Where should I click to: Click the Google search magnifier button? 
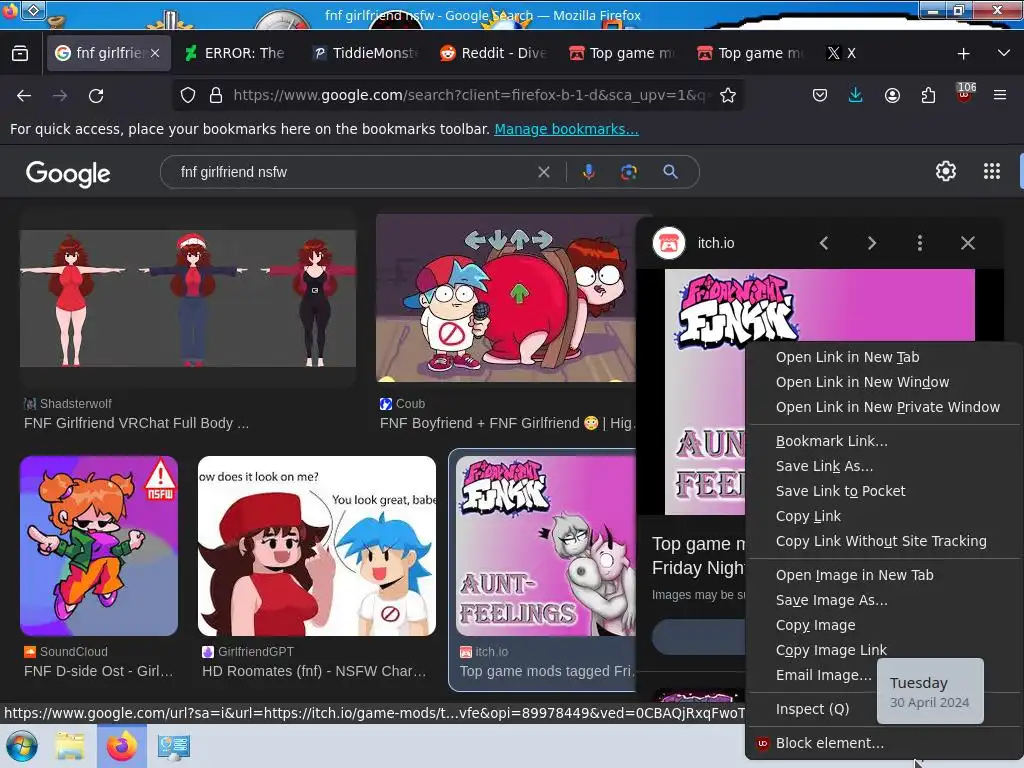tap(670, 172)
